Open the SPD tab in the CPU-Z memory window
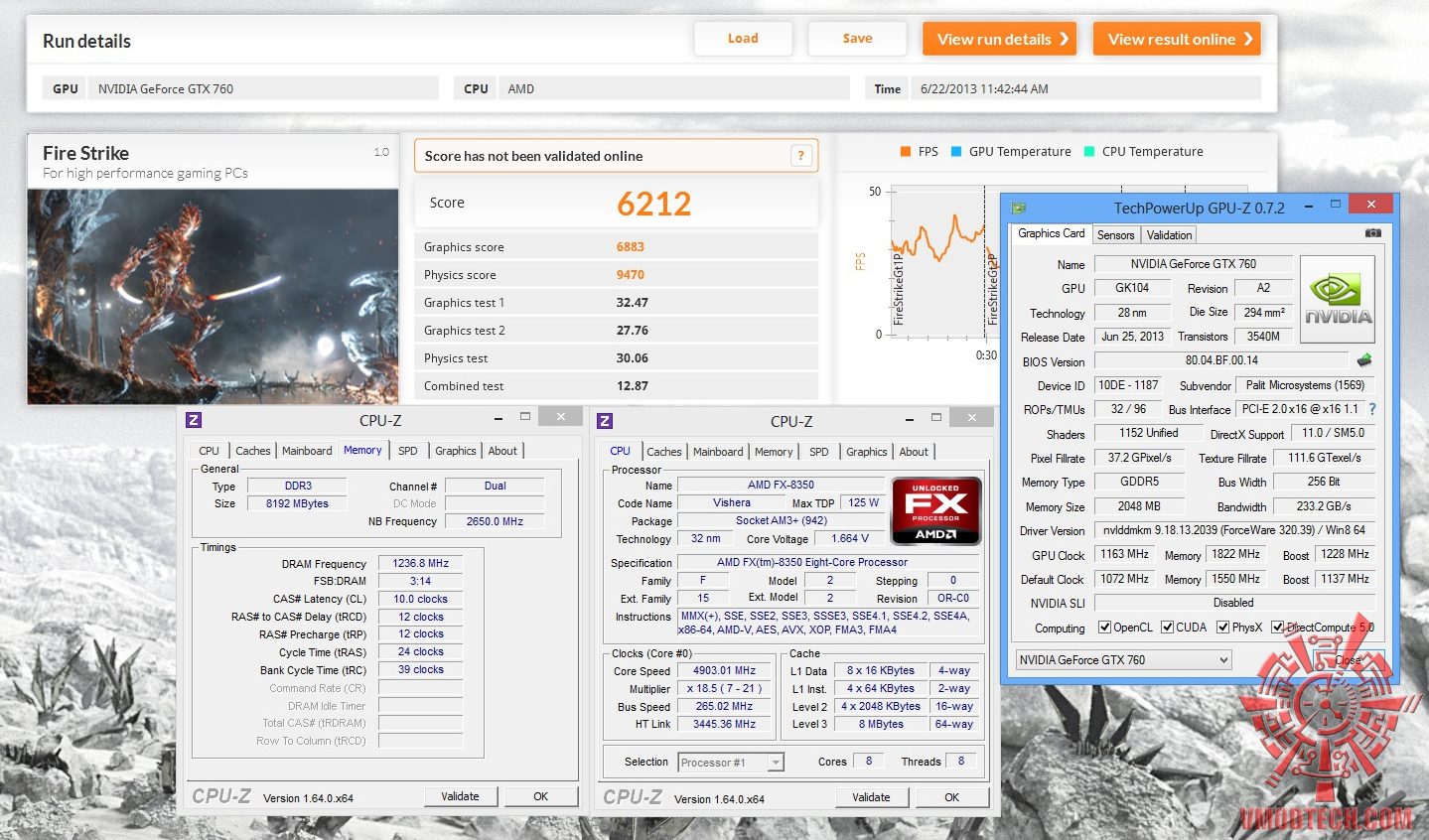The height and width of the screenshot is (840, 1429). tap(408, 451)
